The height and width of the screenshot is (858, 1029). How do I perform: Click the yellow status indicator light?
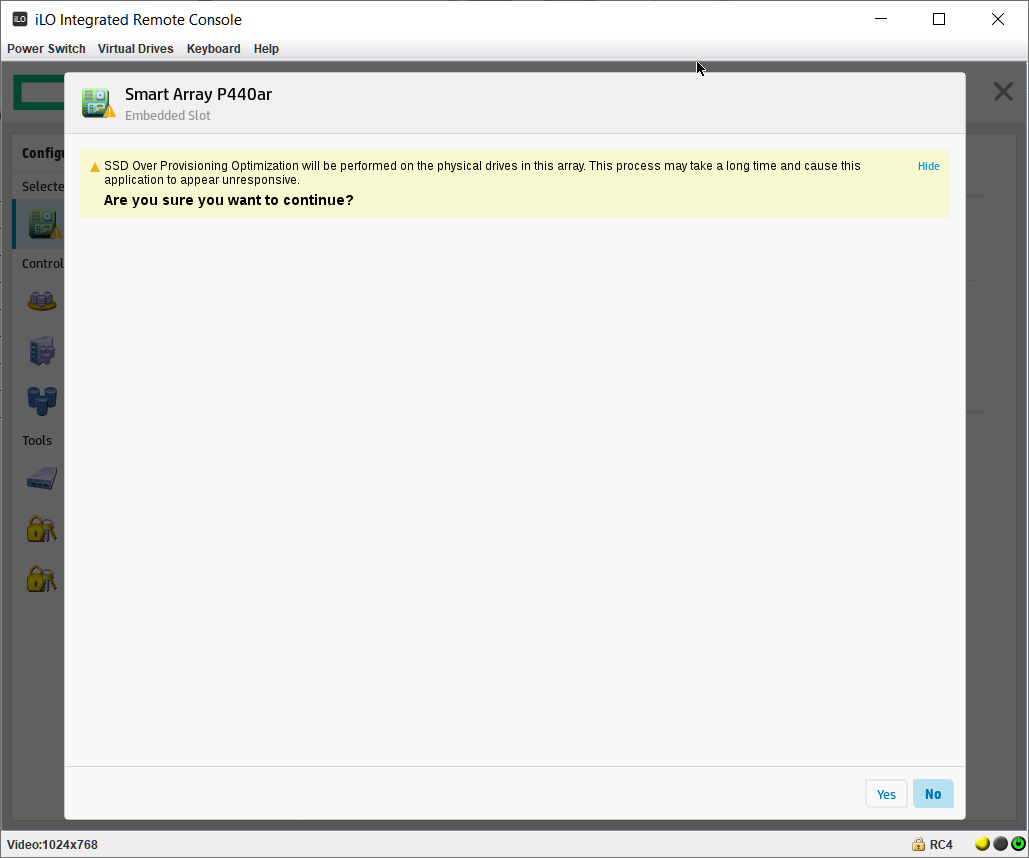pos(982,844)
